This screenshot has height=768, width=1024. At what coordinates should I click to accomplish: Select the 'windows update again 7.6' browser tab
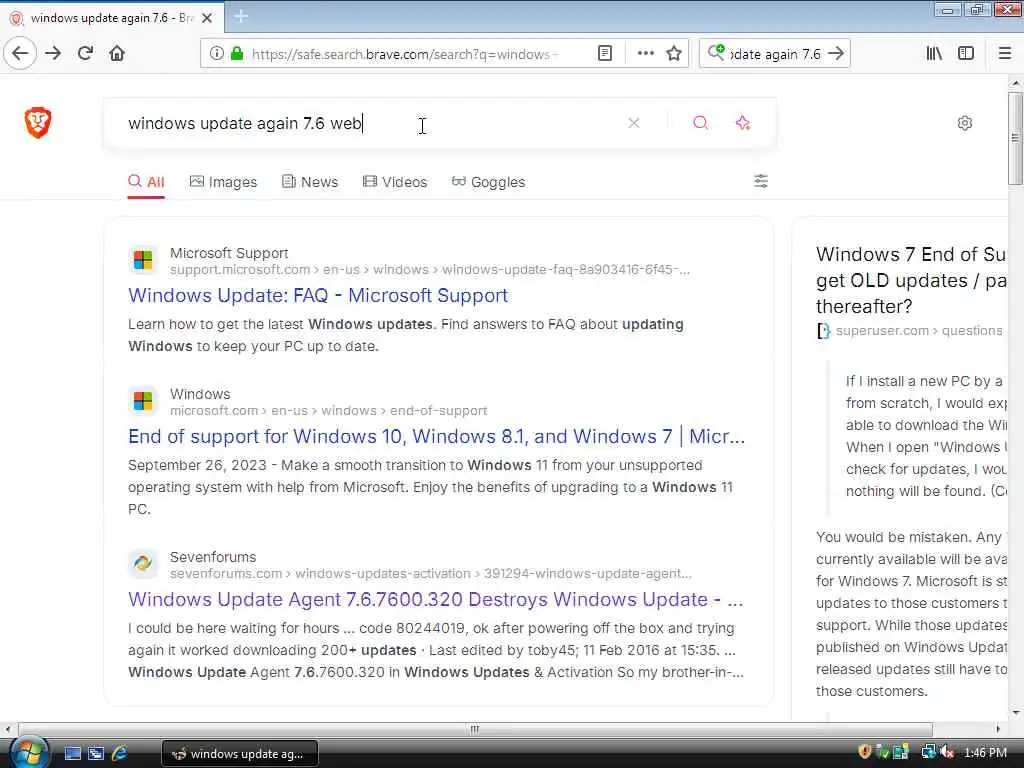112,18
